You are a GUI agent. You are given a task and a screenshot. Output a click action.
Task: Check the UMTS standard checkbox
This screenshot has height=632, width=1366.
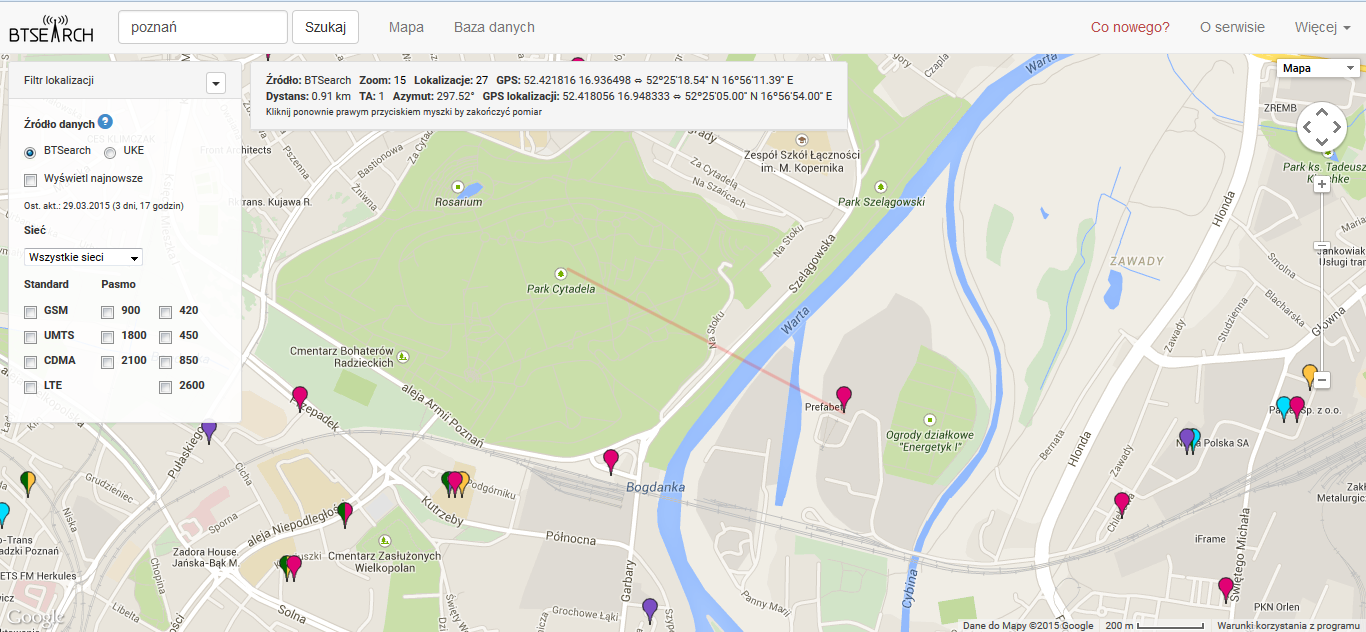30,337
